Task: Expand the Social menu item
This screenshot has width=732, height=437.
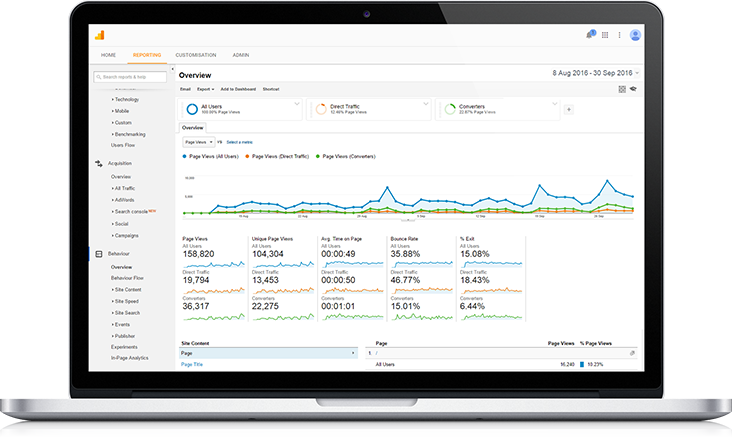Action: click(120, 224)
